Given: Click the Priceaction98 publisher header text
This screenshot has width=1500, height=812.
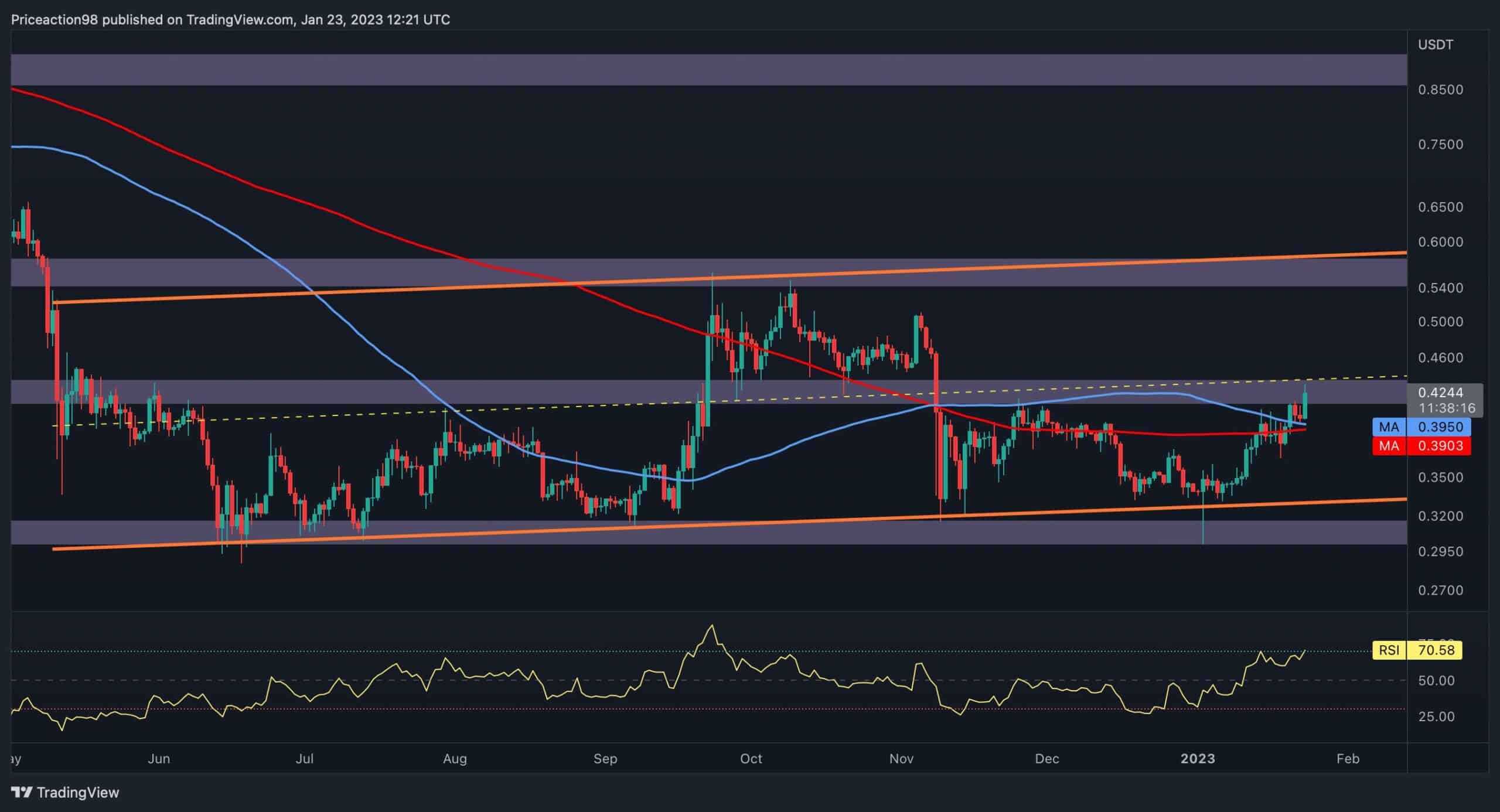Looking at the screenshot, I should tap(230, 20).
